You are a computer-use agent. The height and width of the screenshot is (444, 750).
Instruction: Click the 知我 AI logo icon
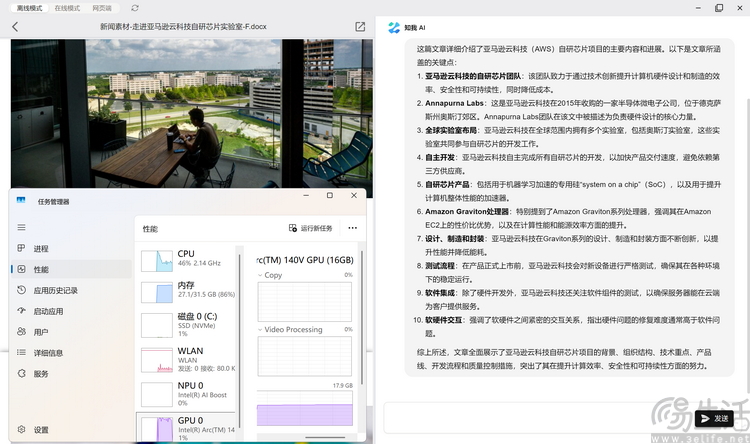tap(394, 28)
